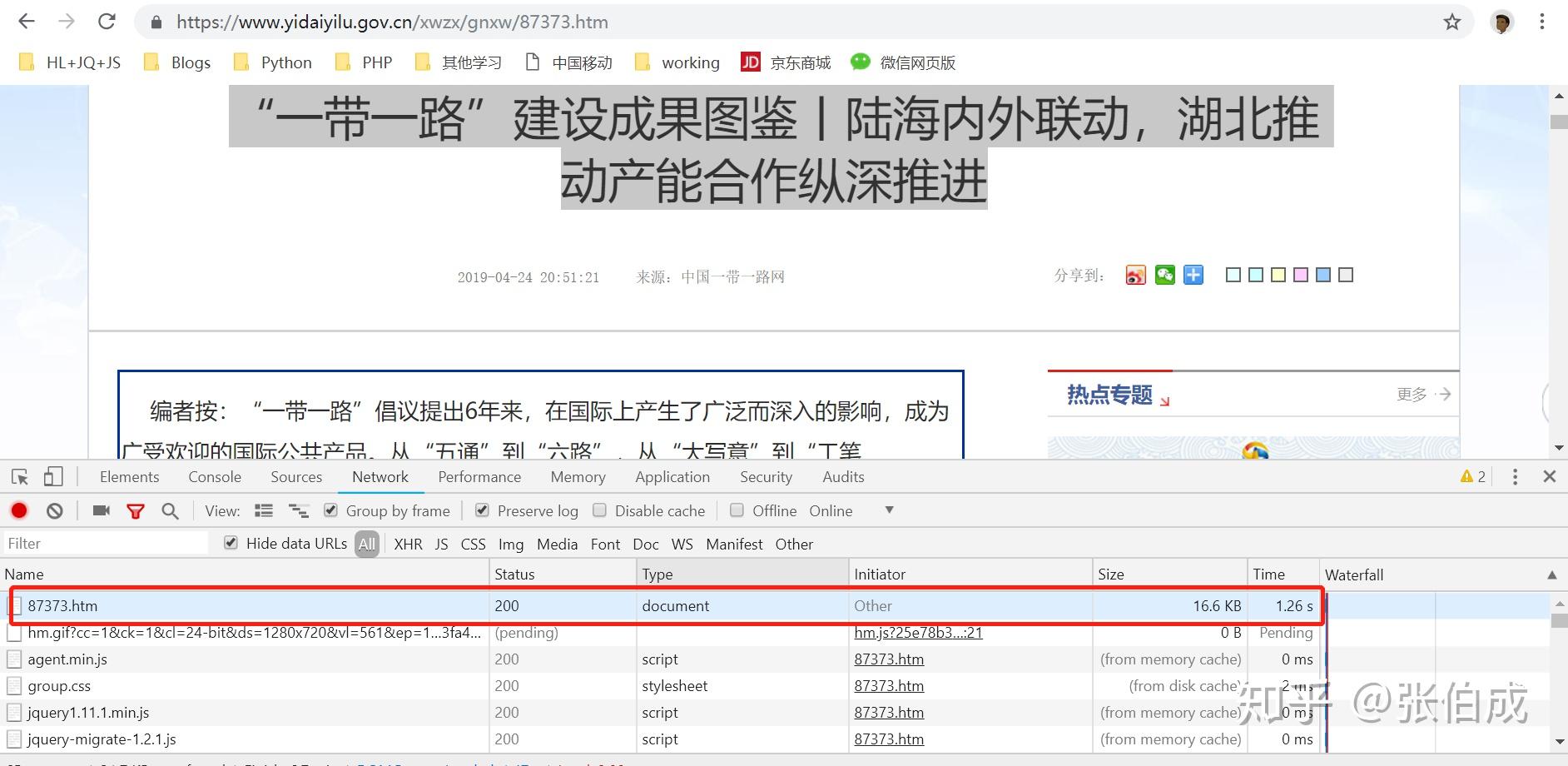Open the network throttling dropdown

pos(889,510)
